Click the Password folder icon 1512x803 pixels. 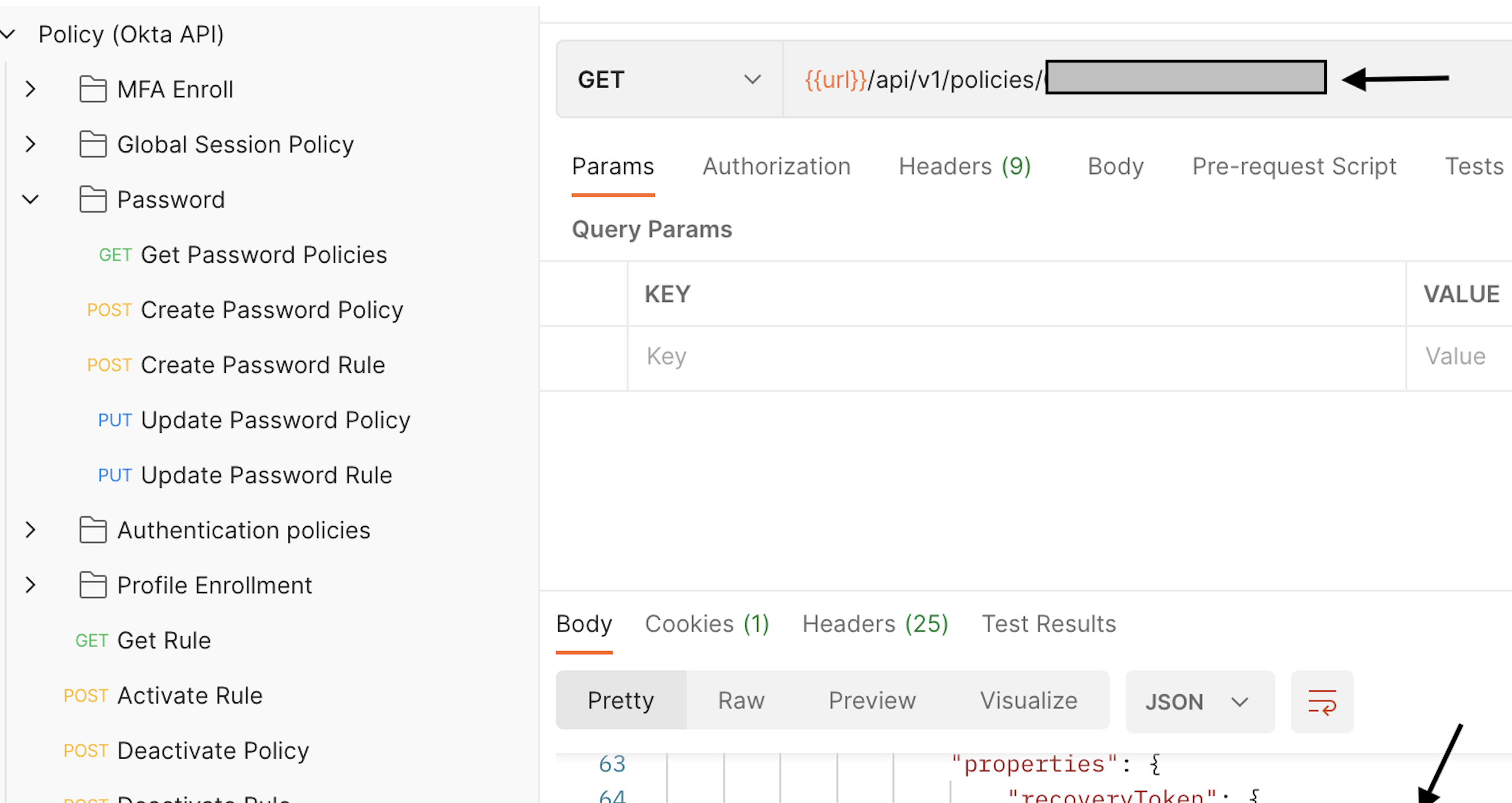tap(93, 200)
